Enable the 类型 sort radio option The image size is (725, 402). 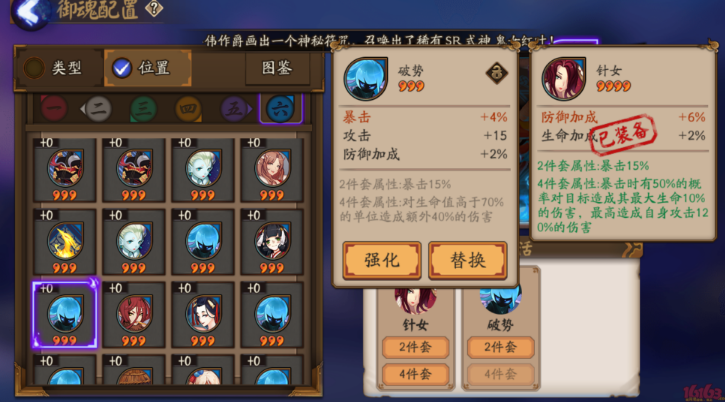34,68
